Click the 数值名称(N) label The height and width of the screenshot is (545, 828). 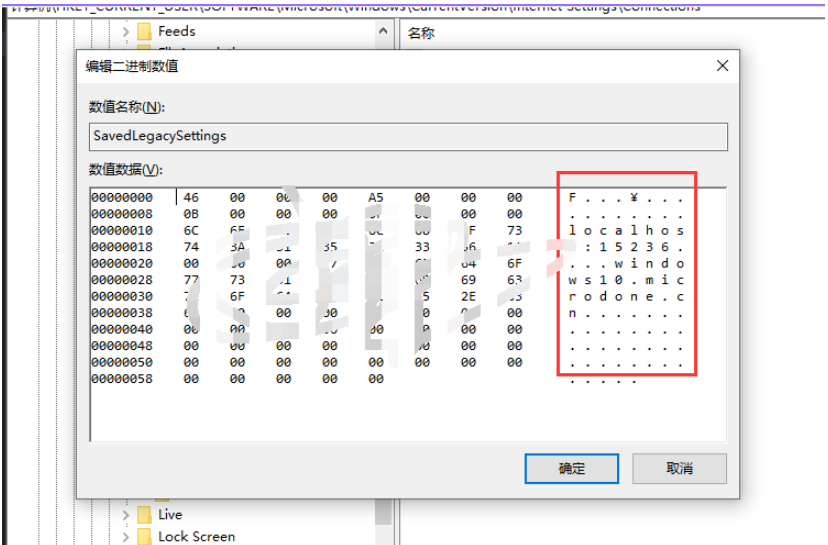click(x=127, y=107)
